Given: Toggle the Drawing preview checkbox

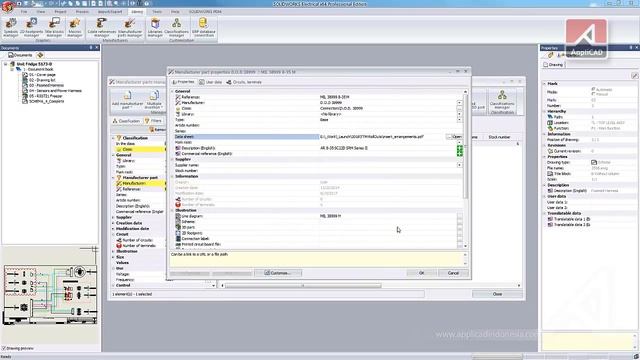Looking at the screenshot, I should (4, 348).
